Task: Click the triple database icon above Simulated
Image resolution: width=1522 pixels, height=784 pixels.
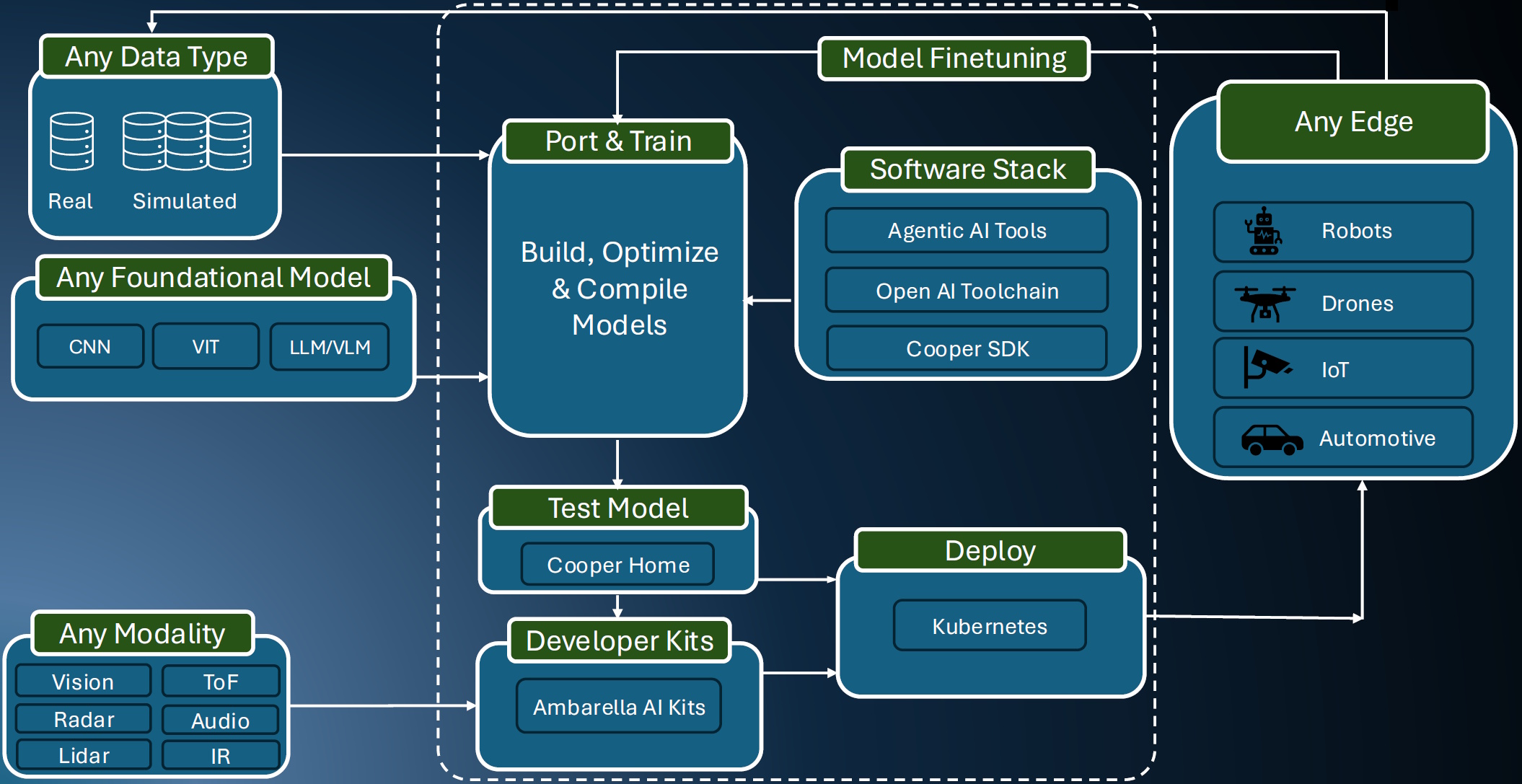Action: pyautogui.click(x=187, y=141)
